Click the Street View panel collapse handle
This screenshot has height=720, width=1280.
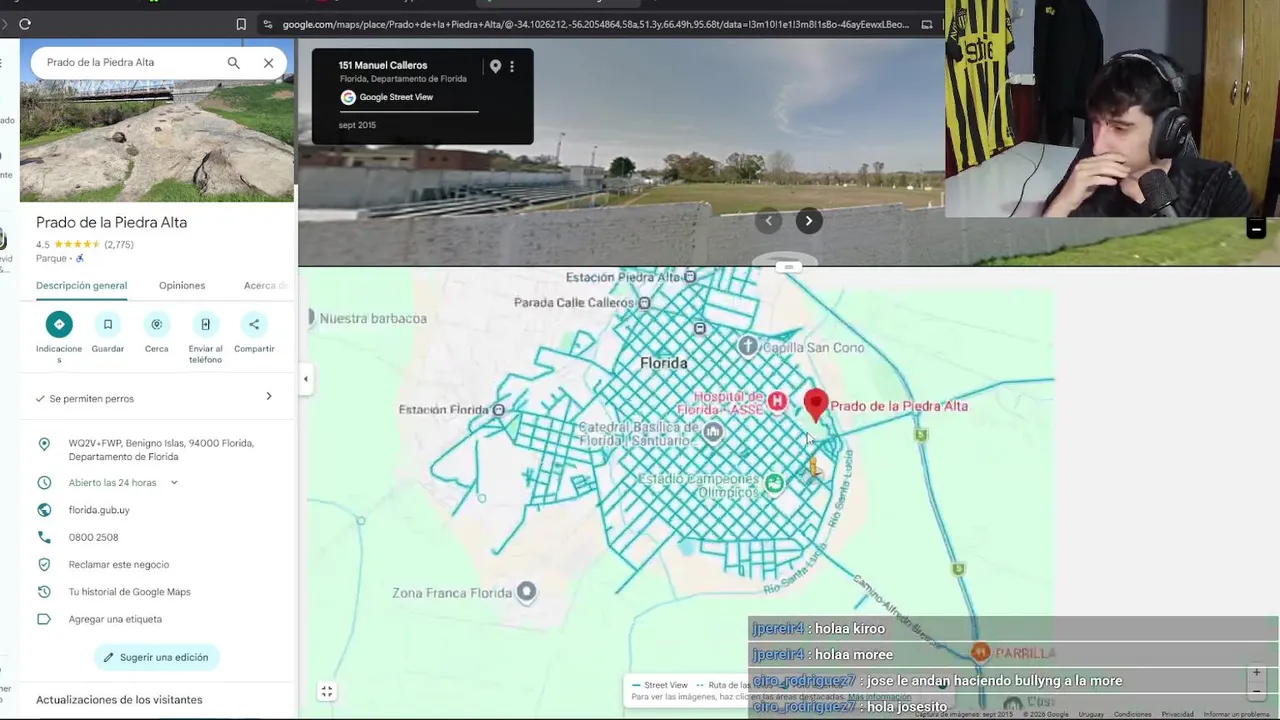[788, 266]
